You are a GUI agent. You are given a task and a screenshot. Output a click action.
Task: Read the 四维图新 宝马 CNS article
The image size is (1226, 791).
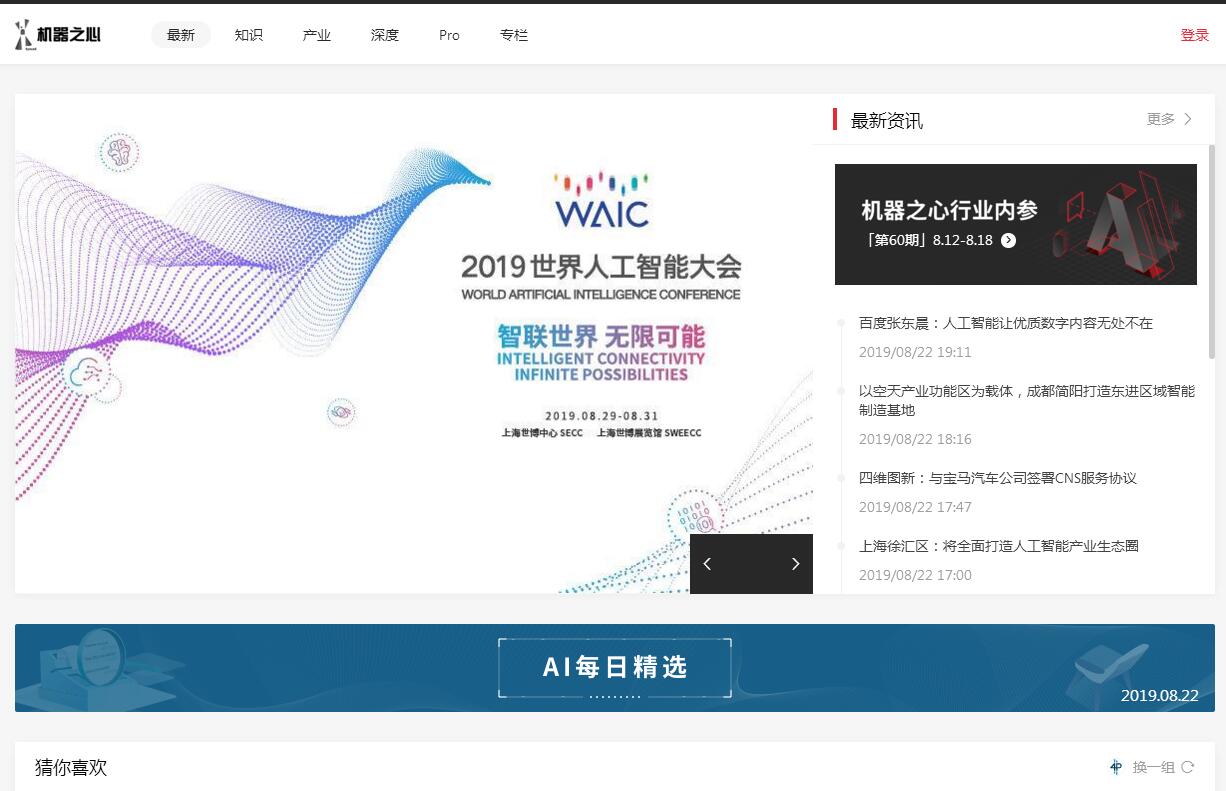[x=997, y=478]
